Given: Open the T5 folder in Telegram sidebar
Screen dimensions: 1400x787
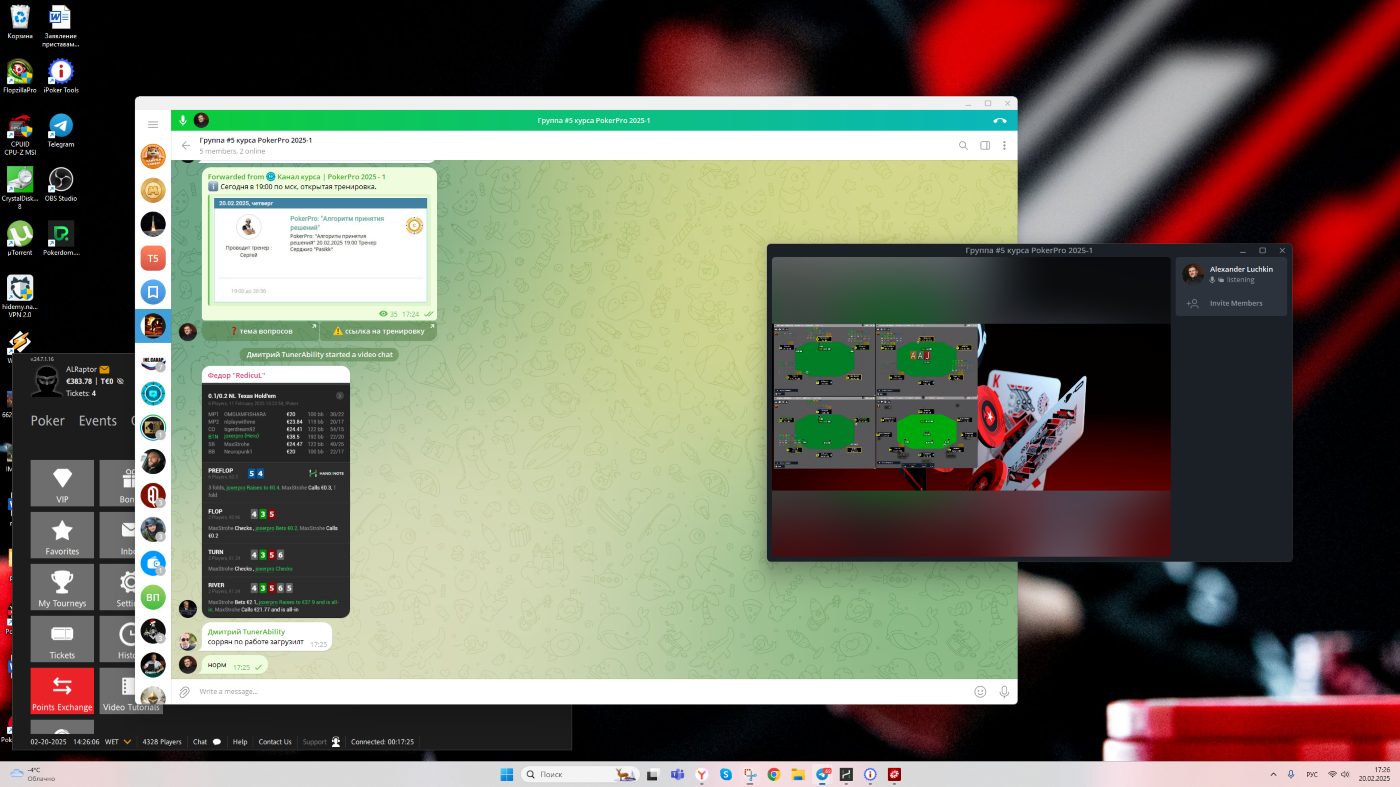Looking at the screenshot, I should [x=153, y=258].
